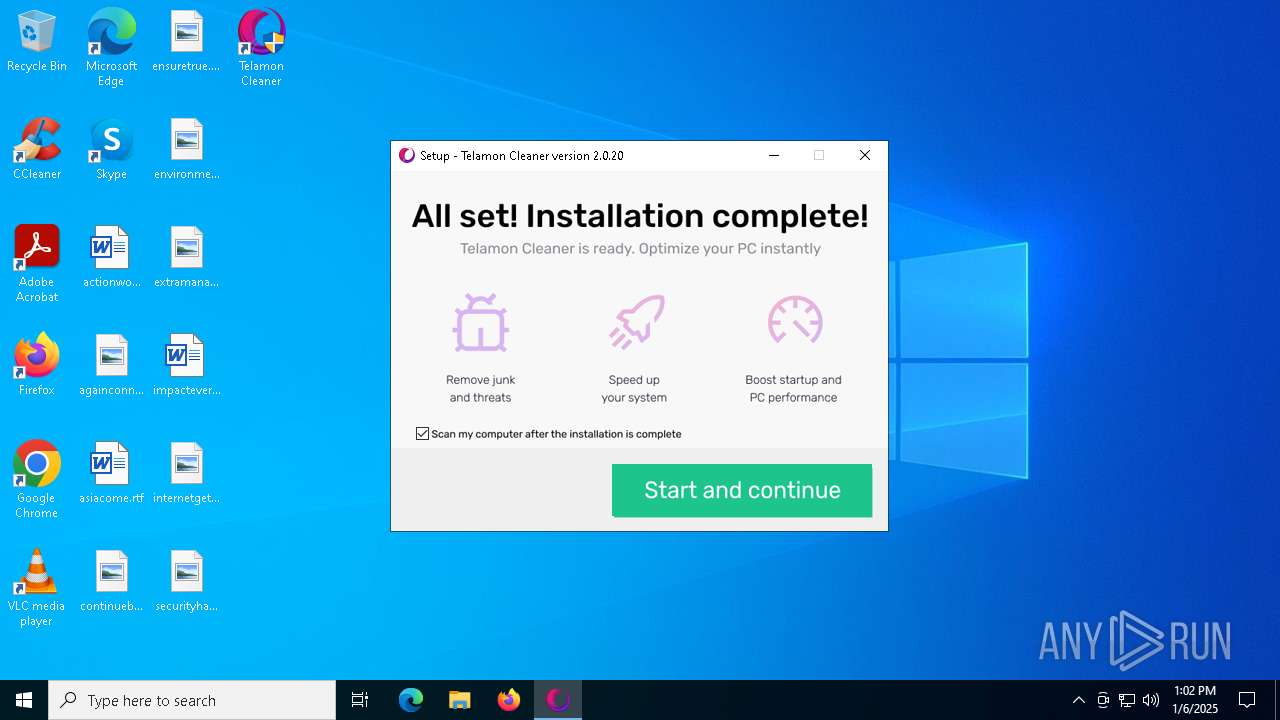Select the Telamon Cleaner desktop shortcut

coord(261,48)
